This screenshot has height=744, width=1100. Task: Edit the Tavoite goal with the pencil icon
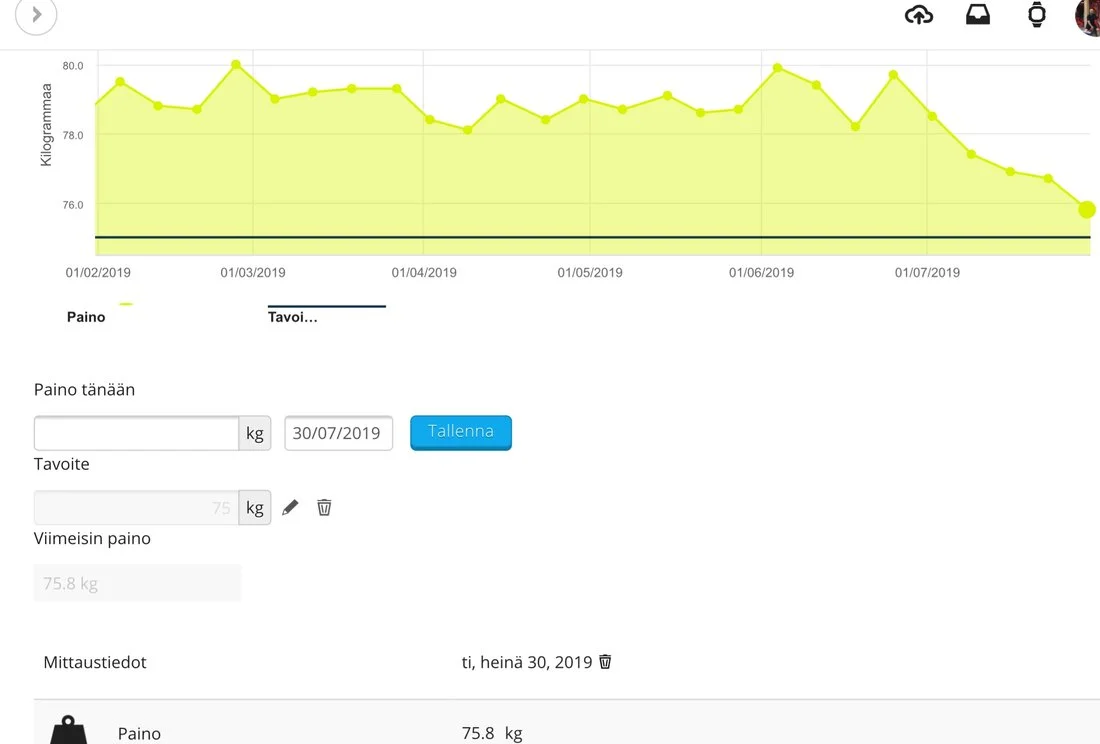[x=290, y=508]
